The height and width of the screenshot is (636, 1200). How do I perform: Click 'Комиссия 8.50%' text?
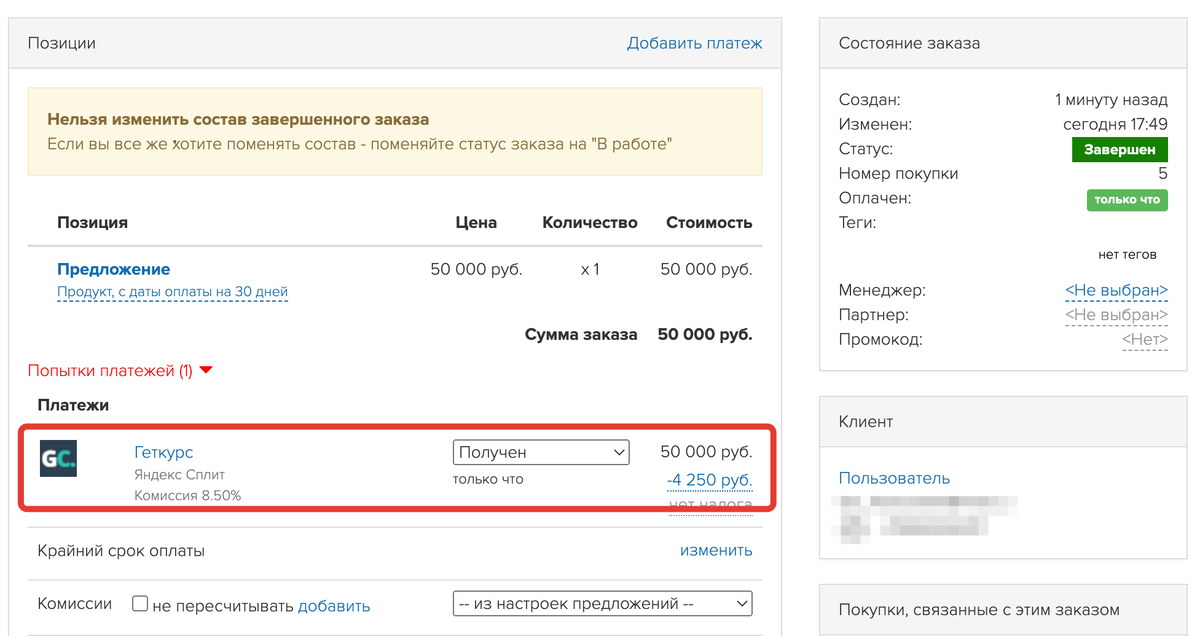[187, 495]
